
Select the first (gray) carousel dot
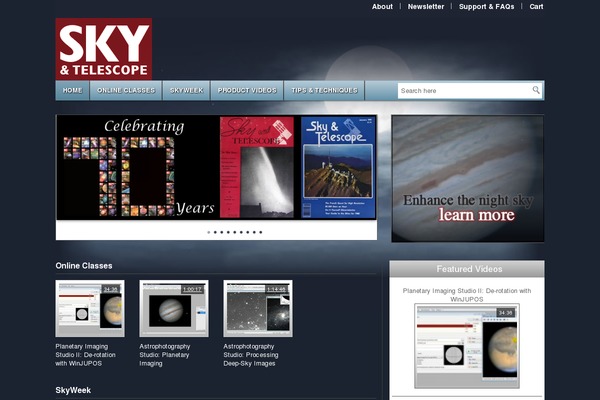[209, 232]
